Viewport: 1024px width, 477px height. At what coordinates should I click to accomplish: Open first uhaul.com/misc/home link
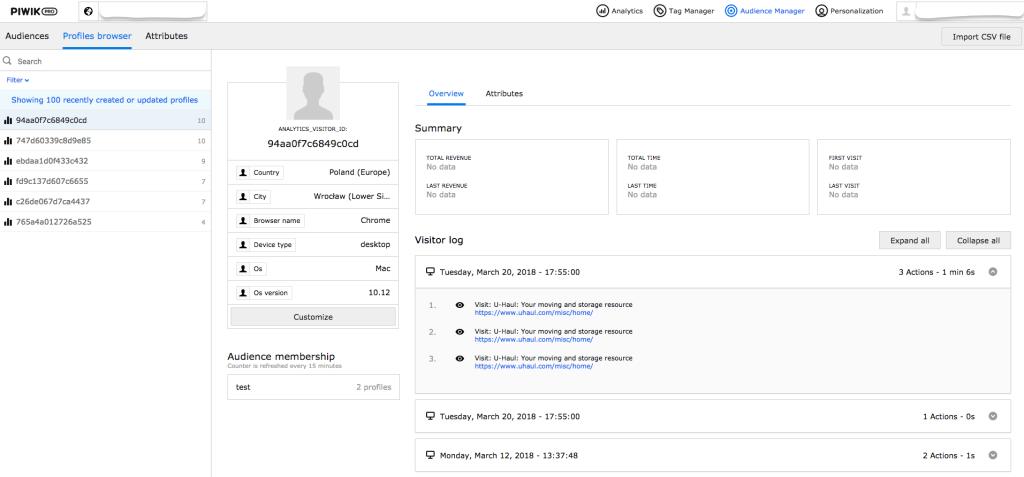click(534, 312)
